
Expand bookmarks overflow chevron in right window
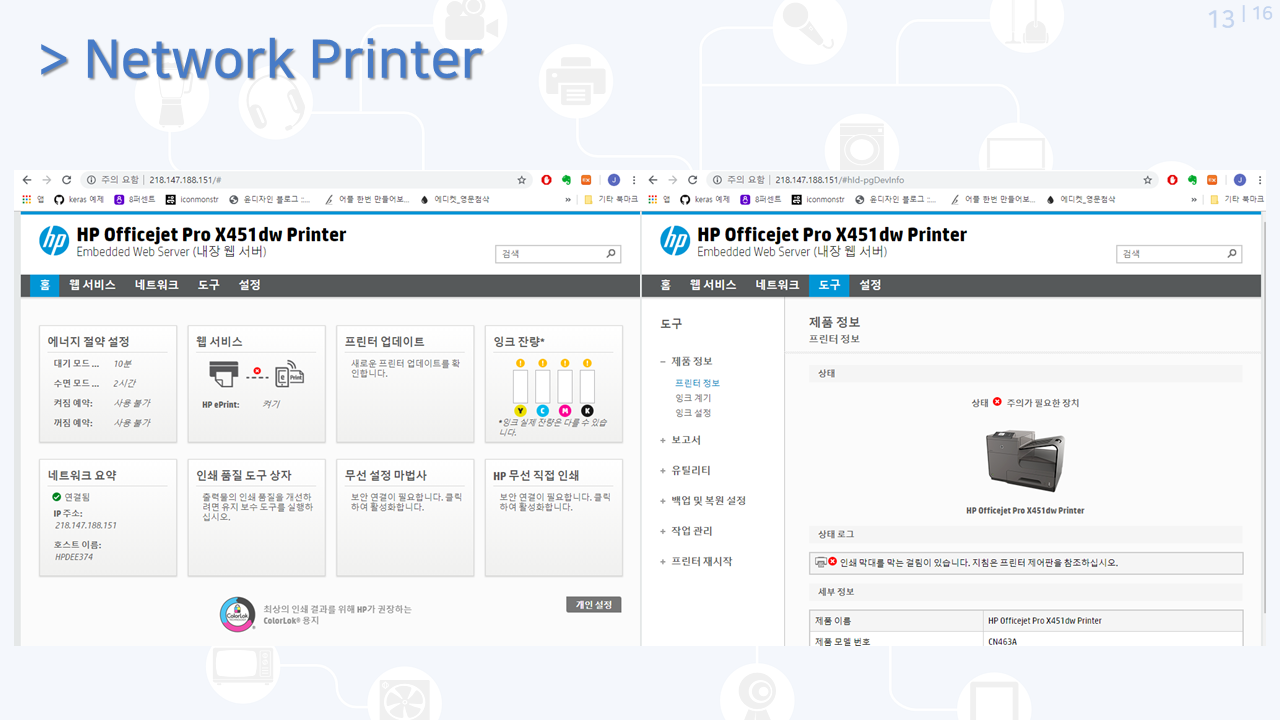click(x=1193, y=199)
